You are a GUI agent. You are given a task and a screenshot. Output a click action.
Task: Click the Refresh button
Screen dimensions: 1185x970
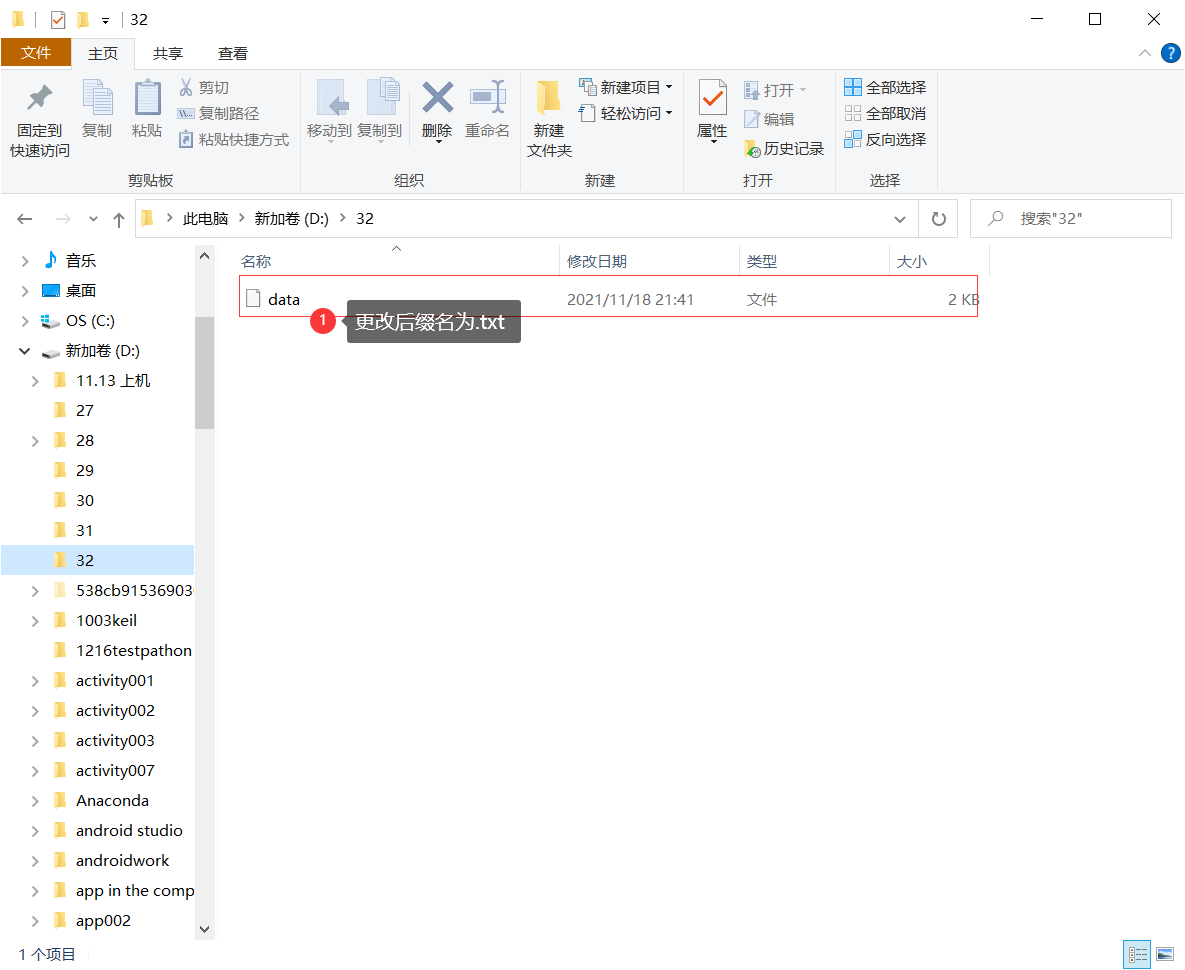click(939, 219)
